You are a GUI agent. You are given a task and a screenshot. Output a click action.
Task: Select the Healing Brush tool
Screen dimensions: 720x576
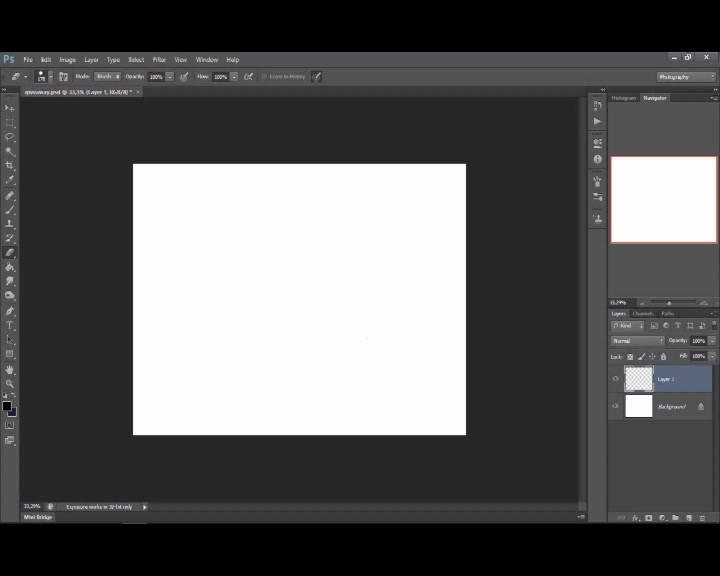[x=9, y=196]
